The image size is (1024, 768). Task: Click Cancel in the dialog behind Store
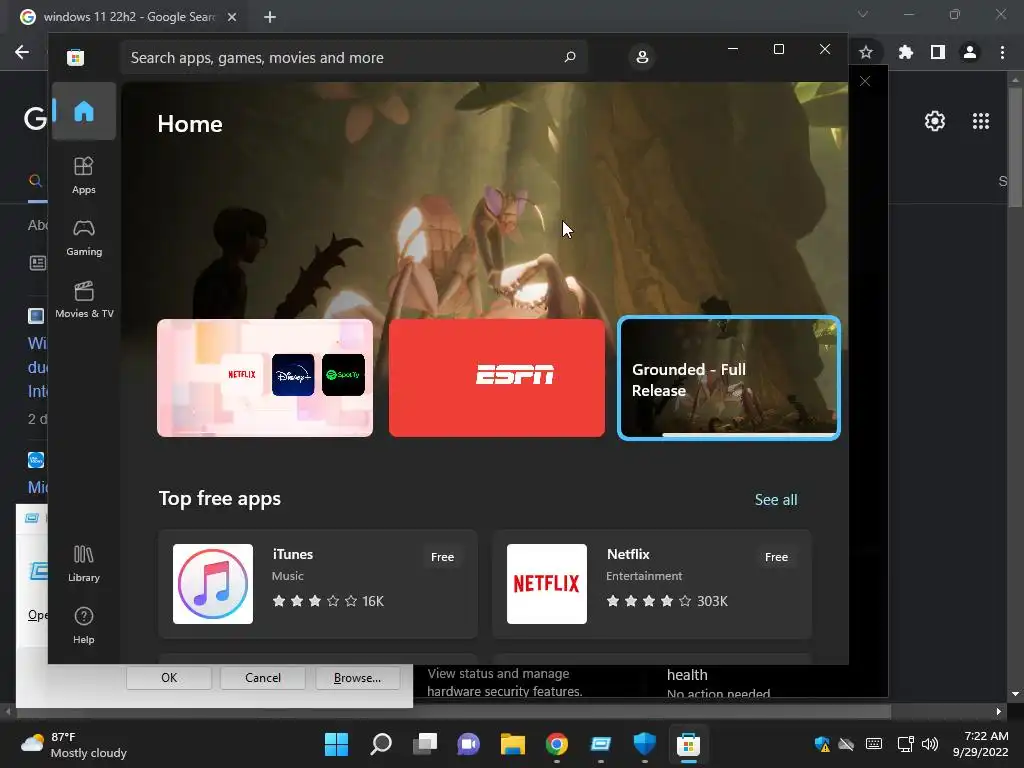coord(263,678)
